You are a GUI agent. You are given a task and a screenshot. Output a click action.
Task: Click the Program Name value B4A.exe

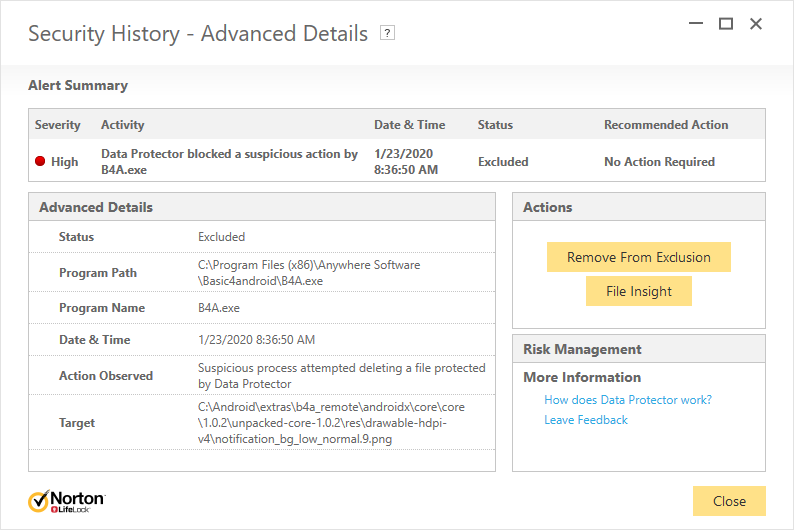coord(219,308)
